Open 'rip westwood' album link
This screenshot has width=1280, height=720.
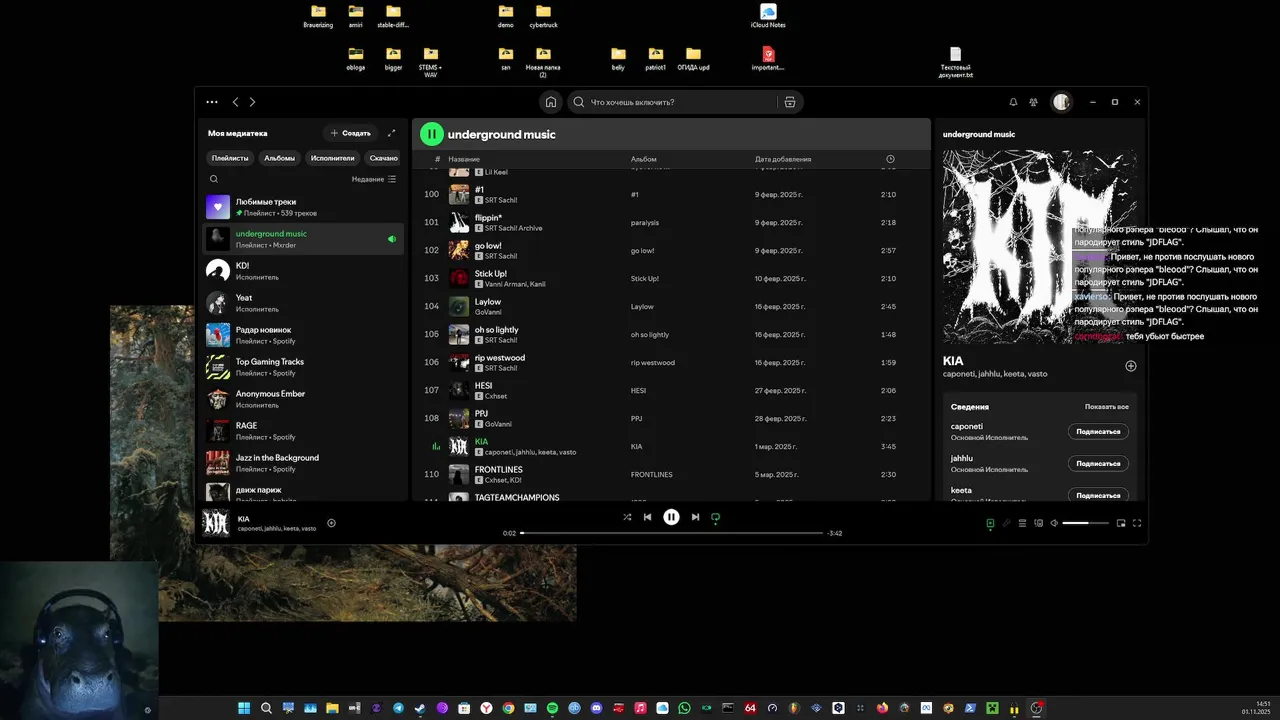[x=653, y=363]
